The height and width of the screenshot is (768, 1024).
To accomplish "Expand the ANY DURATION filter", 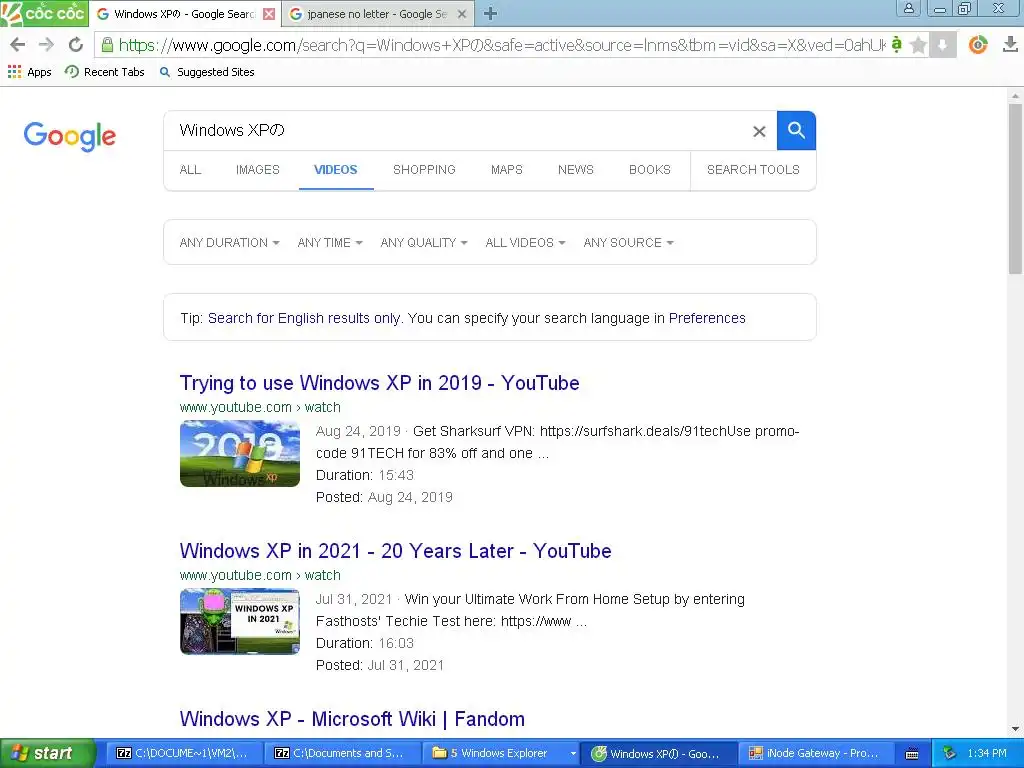I will pyautogui.click(x=229, y=243).
